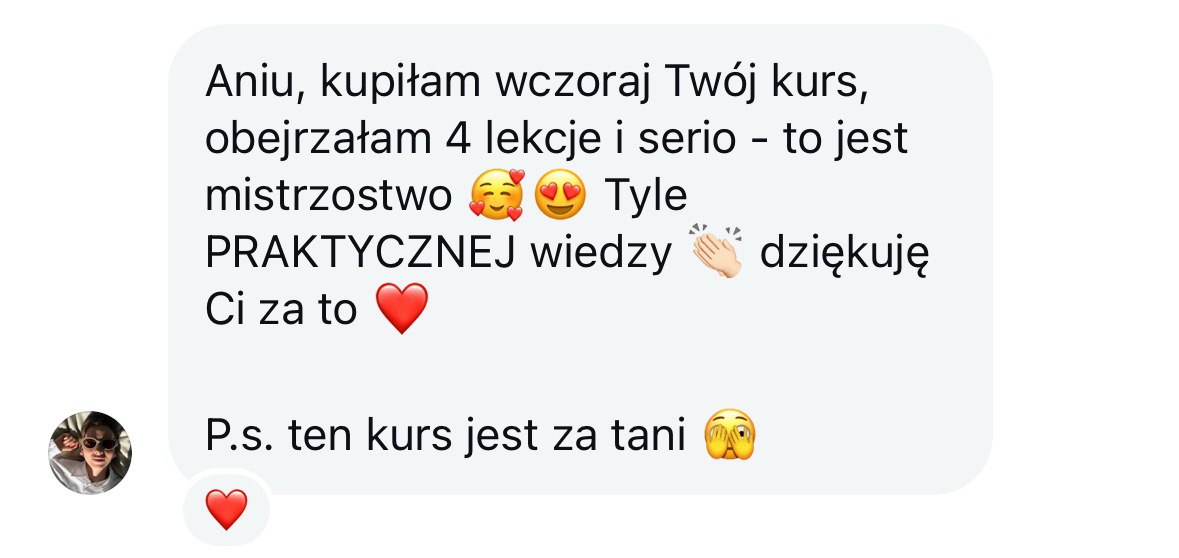1179x558 pixels.
Task: Click the heart-eyes emoji
Action: point(560,195)
